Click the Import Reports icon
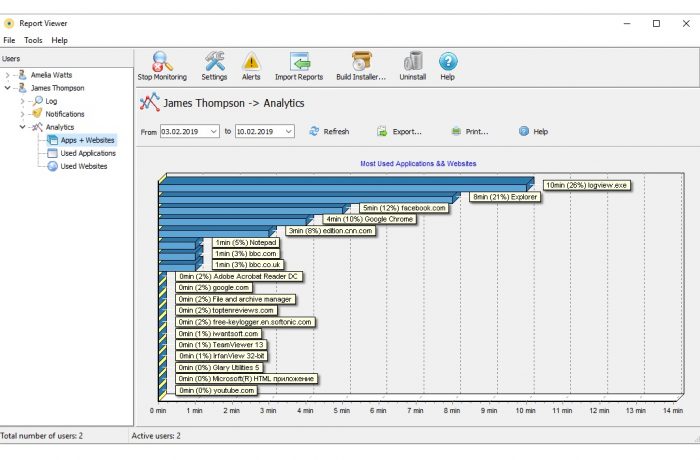Viewport: 700px width, 460px height. [x=299, y=62]
